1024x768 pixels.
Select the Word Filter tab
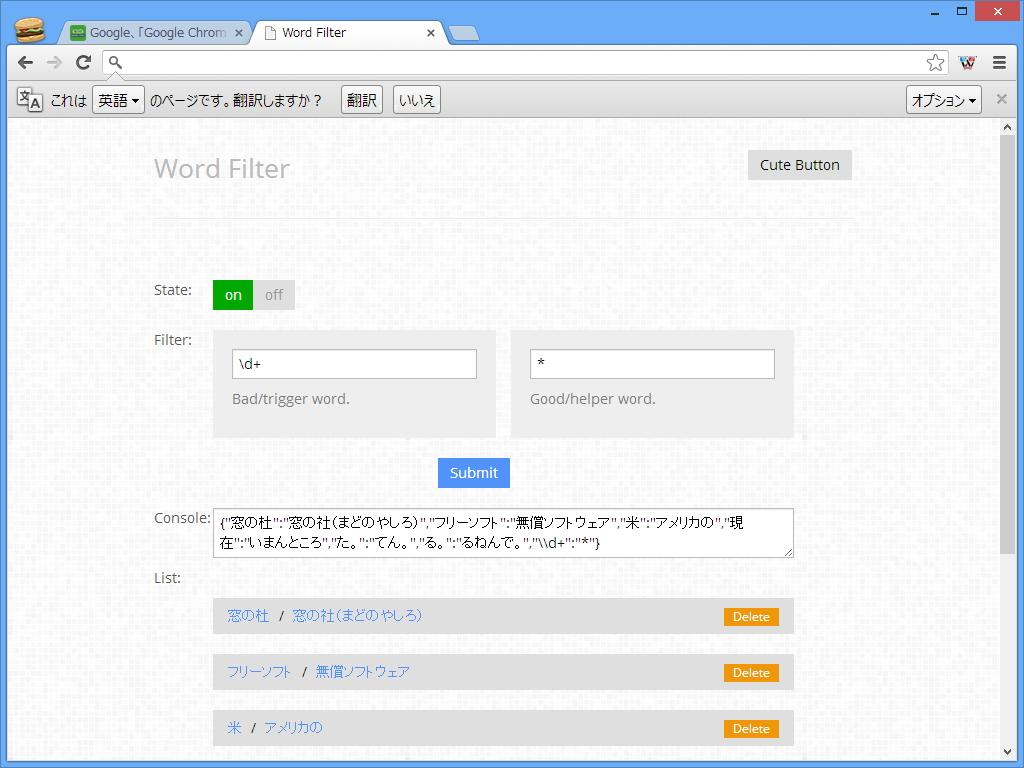[340, 32]
